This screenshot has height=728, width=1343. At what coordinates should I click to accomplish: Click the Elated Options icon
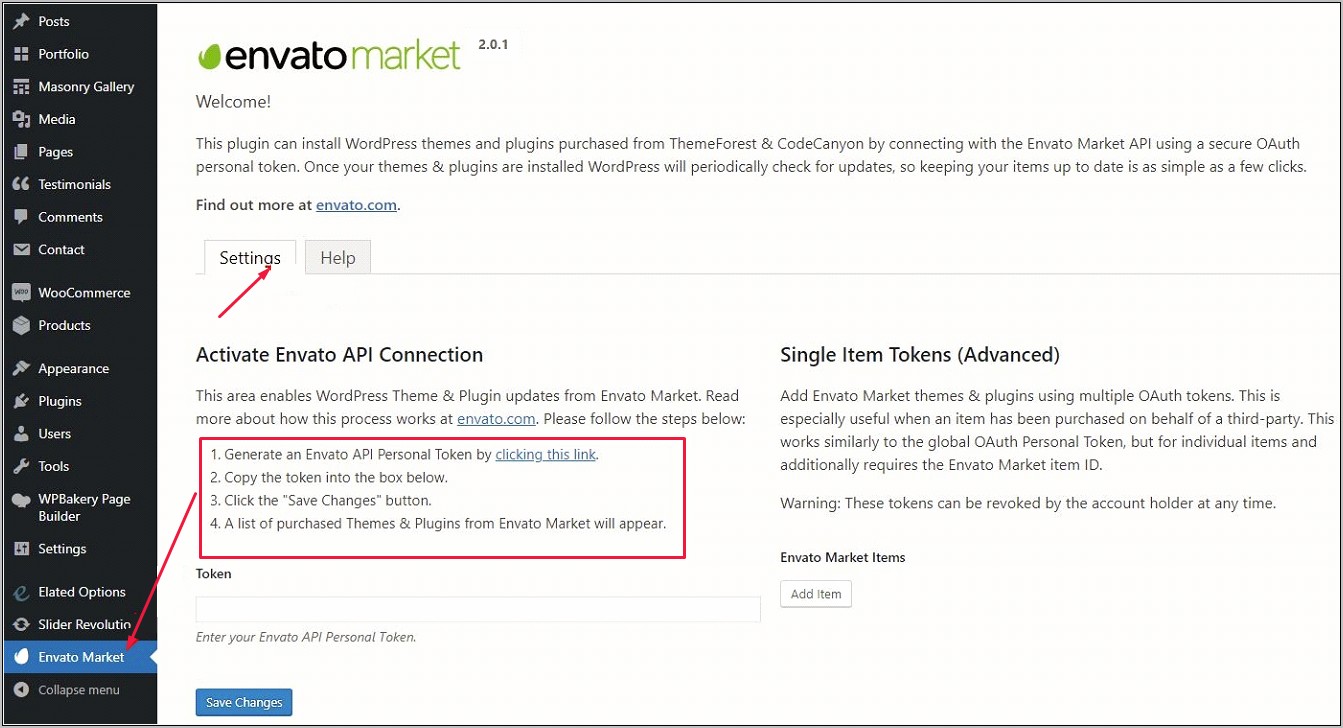(x=21, y=592)
